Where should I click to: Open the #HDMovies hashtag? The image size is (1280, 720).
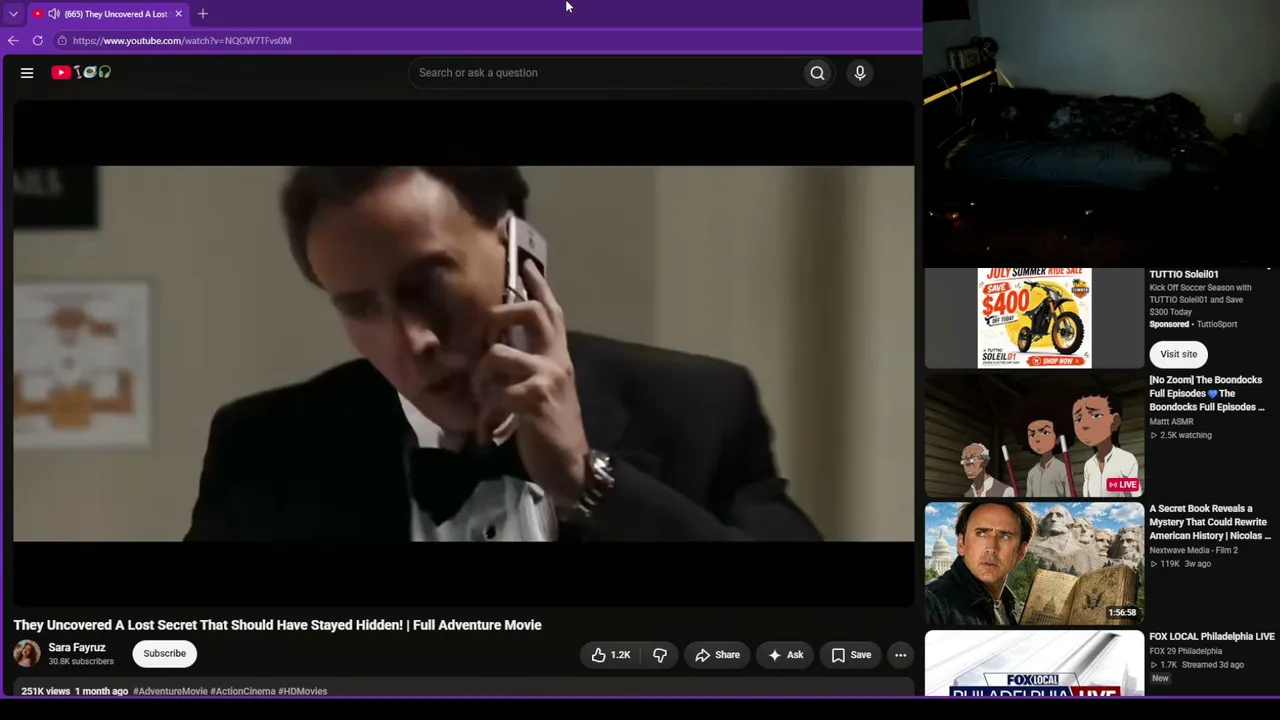point(303,691)
